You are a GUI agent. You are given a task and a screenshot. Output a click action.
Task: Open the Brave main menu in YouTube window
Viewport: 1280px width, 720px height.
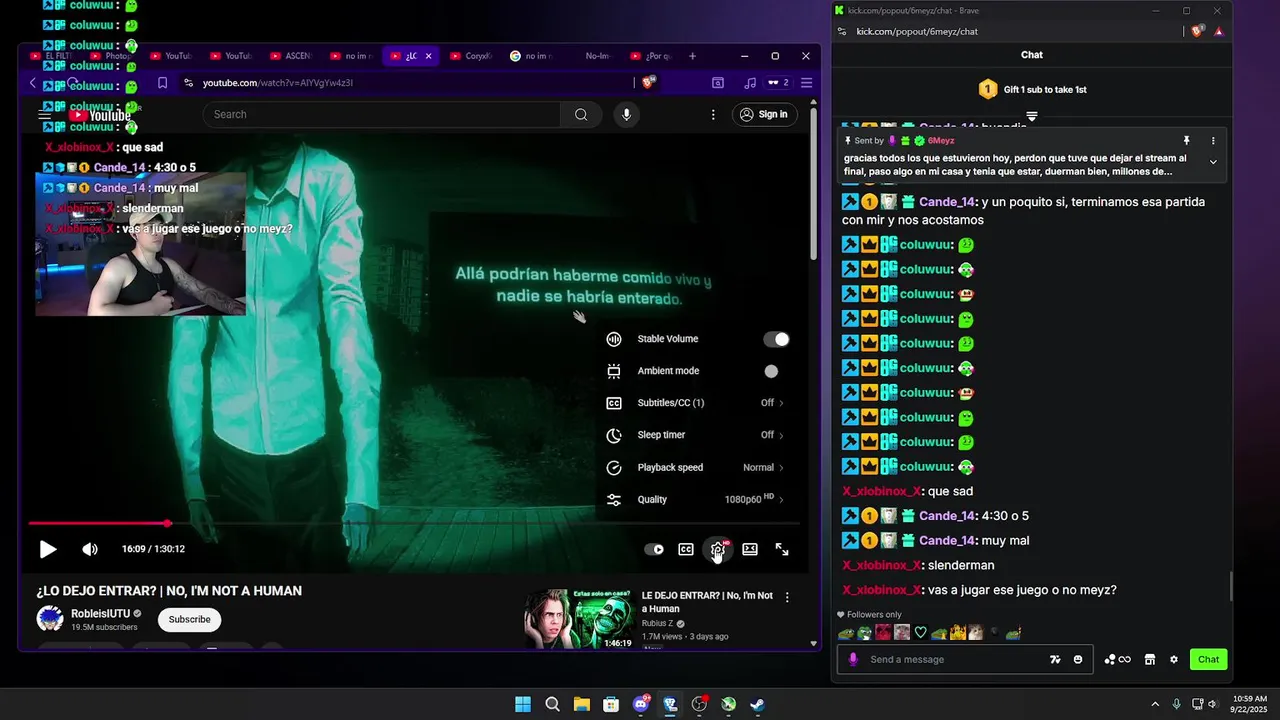click(x=806, y=83)
